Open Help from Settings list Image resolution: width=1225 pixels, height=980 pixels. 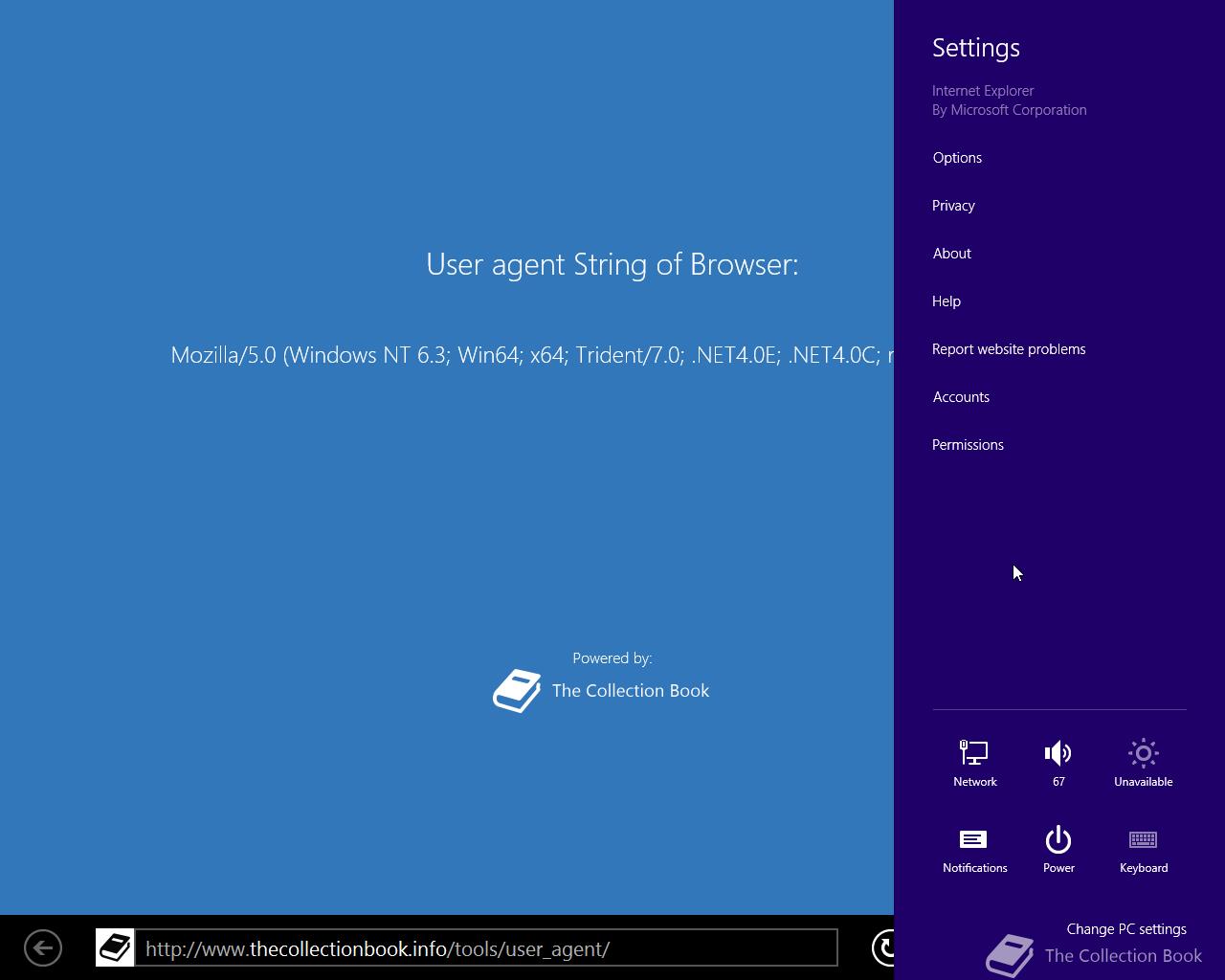click(947, 301)
